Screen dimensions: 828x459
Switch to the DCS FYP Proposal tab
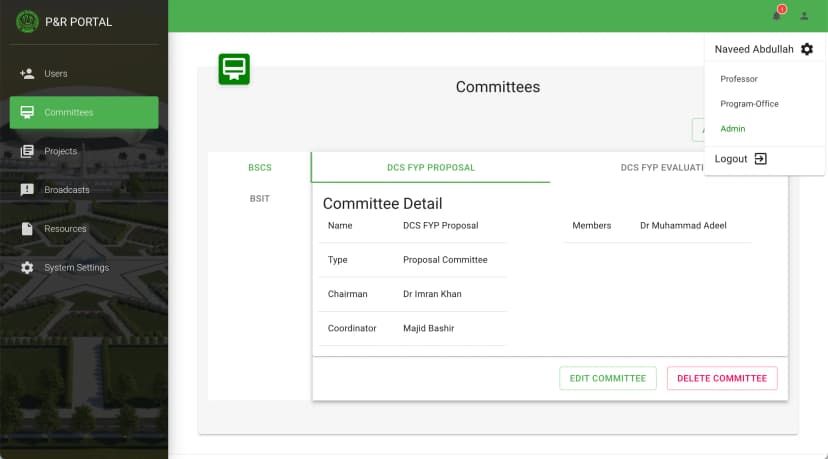coord(430,167)
